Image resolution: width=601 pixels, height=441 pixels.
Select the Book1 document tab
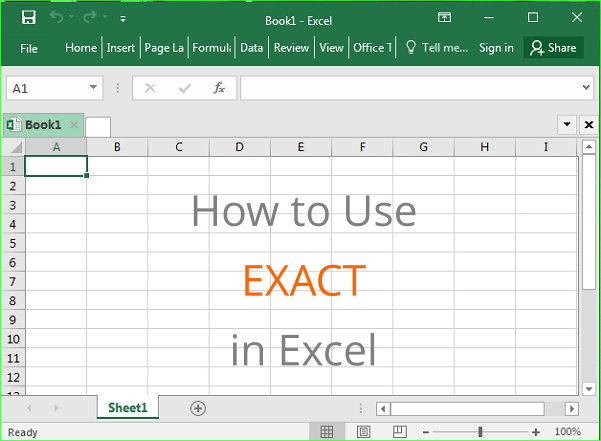pos(43,125)
